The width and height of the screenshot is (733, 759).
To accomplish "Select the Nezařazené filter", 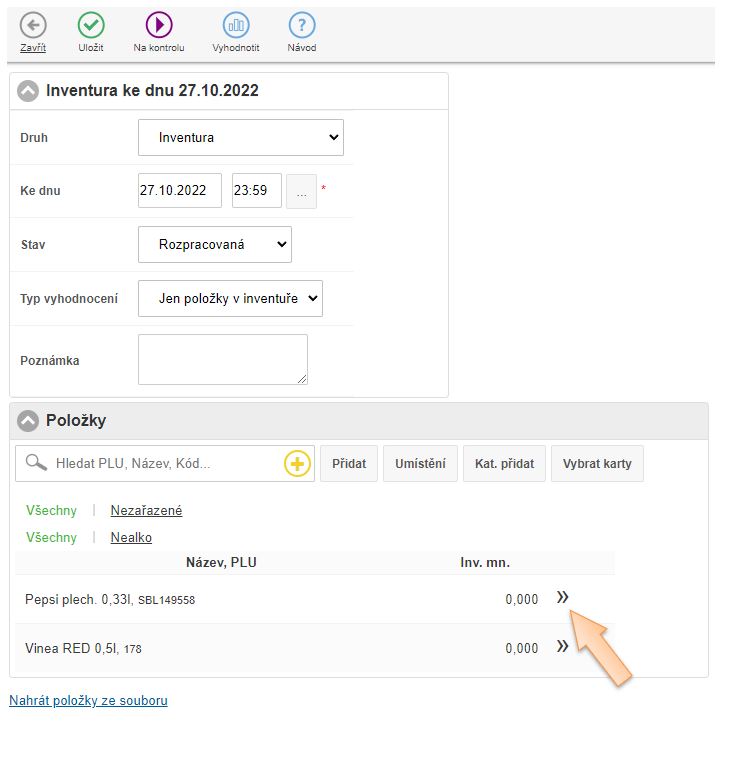I will pos(146,511).
